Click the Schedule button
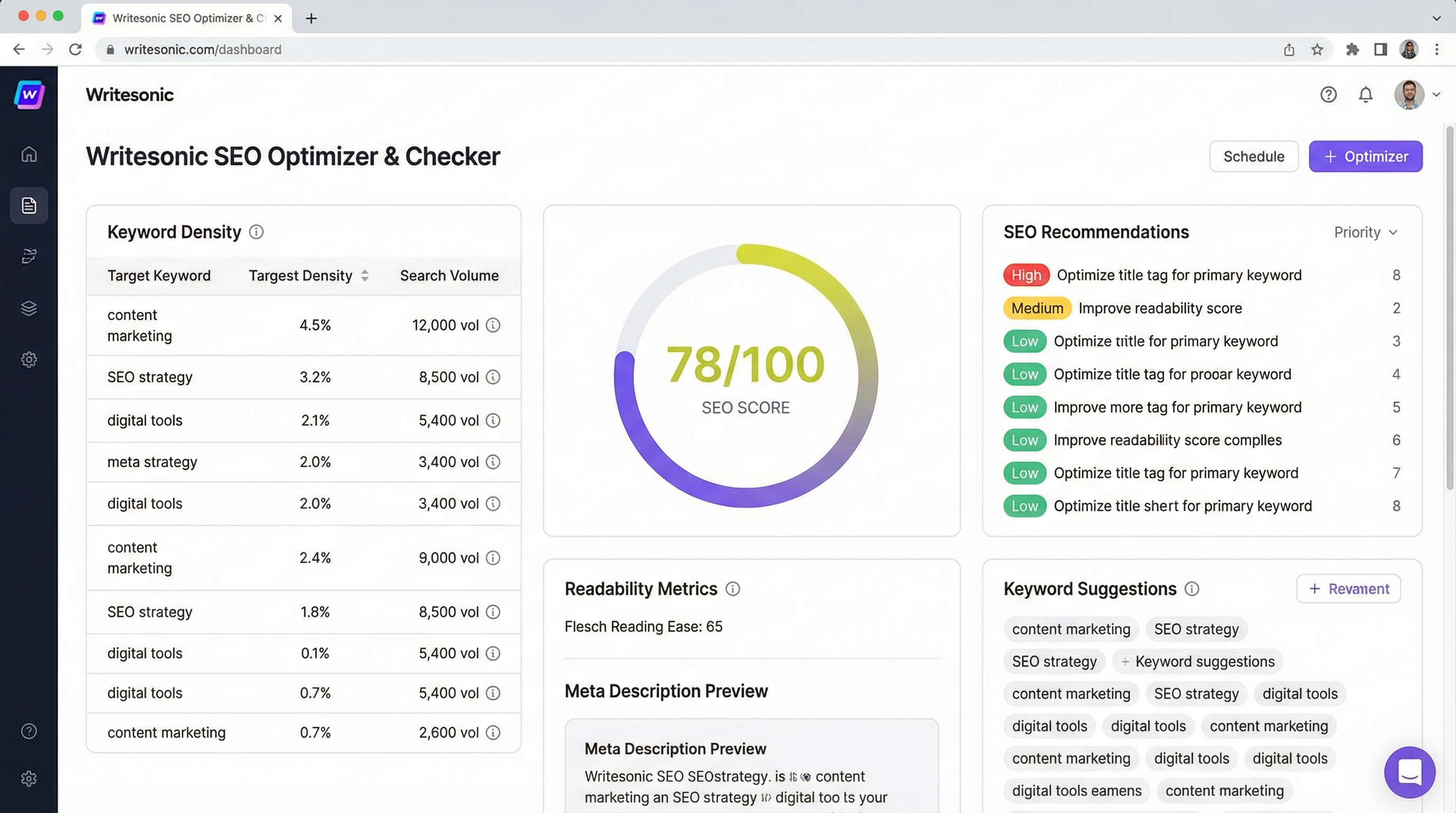The height and width of the screenshot is (813, 1456). tap(1254, 156)
